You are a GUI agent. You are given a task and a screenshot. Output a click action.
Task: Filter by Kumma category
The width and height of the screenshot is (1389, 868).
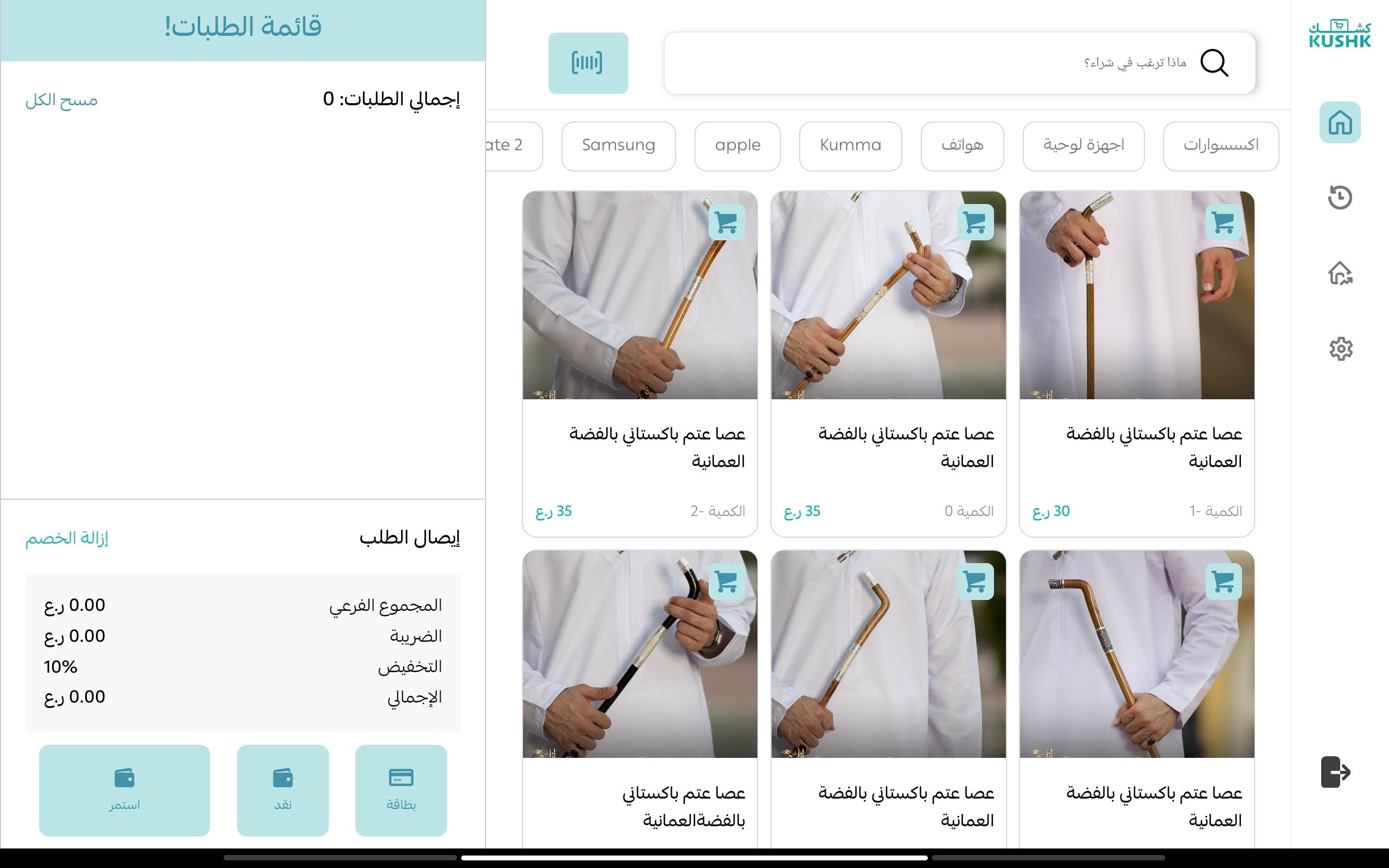tap(850, 146)
